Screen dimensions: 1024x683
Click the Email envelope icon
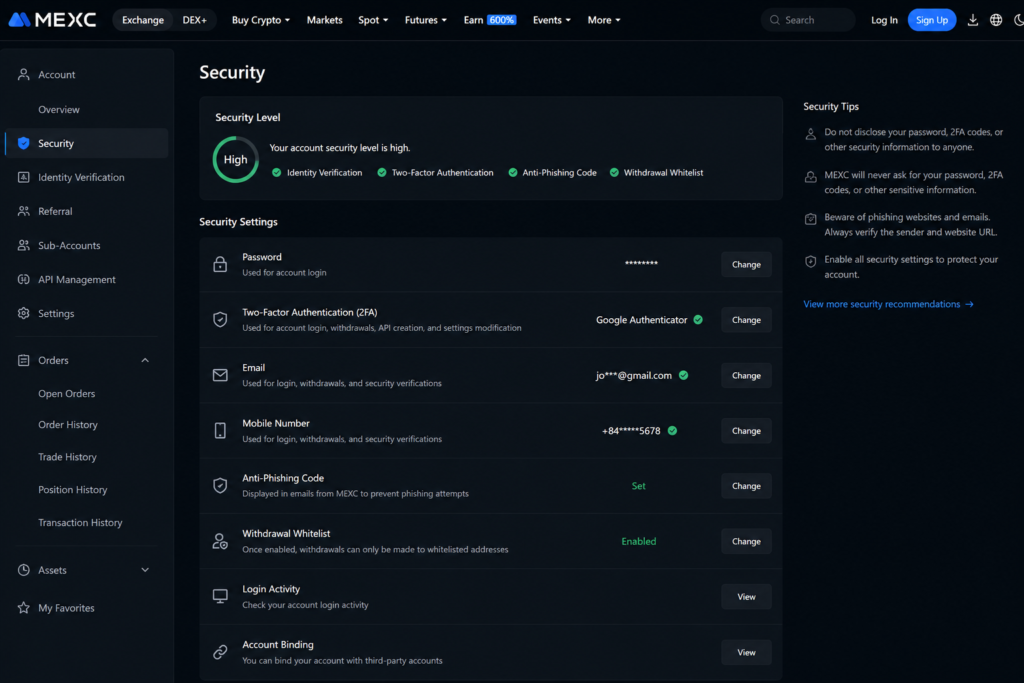[x=220, y=375]
